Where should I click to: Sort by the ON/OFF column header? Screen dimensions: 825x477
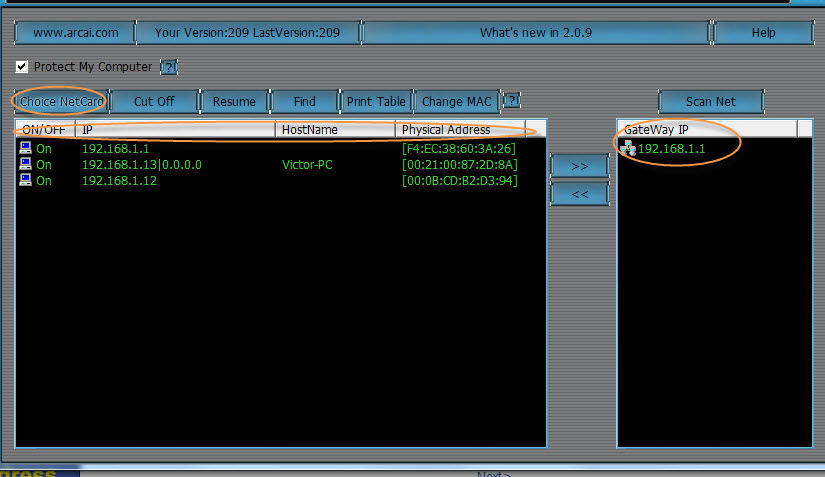tap(46, 129)
